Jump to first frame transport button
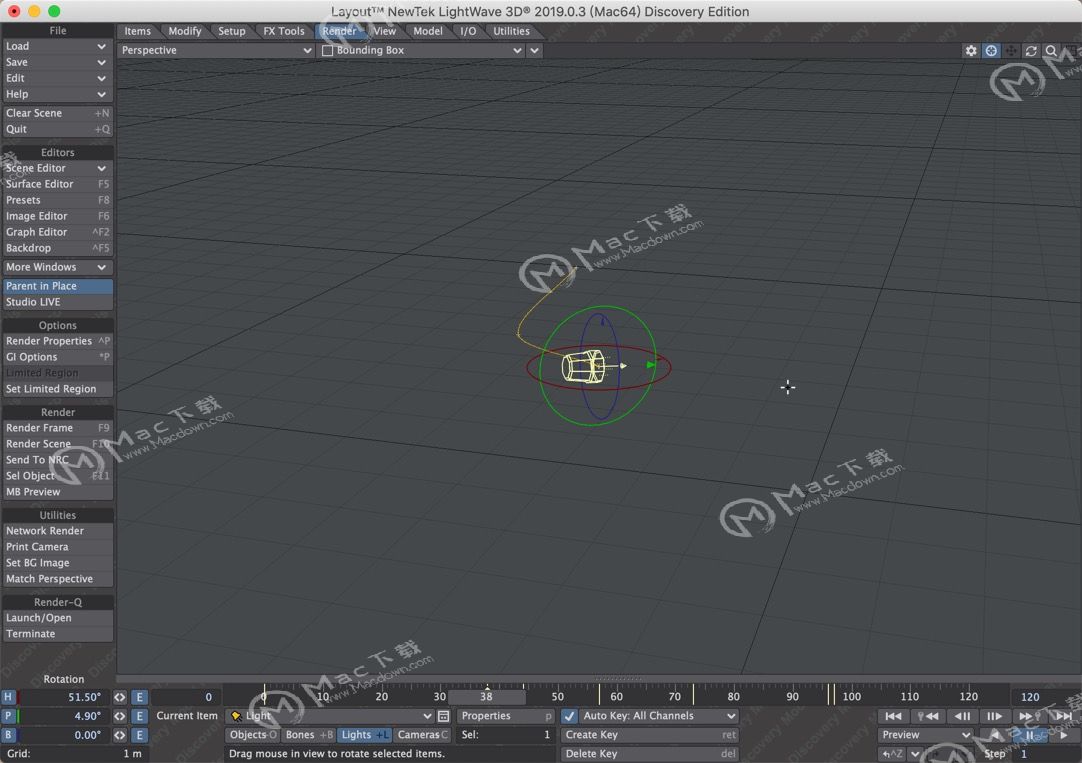The width and height of the screenshot is (1082, 763). pyautogui.click(x=892, y=716)
